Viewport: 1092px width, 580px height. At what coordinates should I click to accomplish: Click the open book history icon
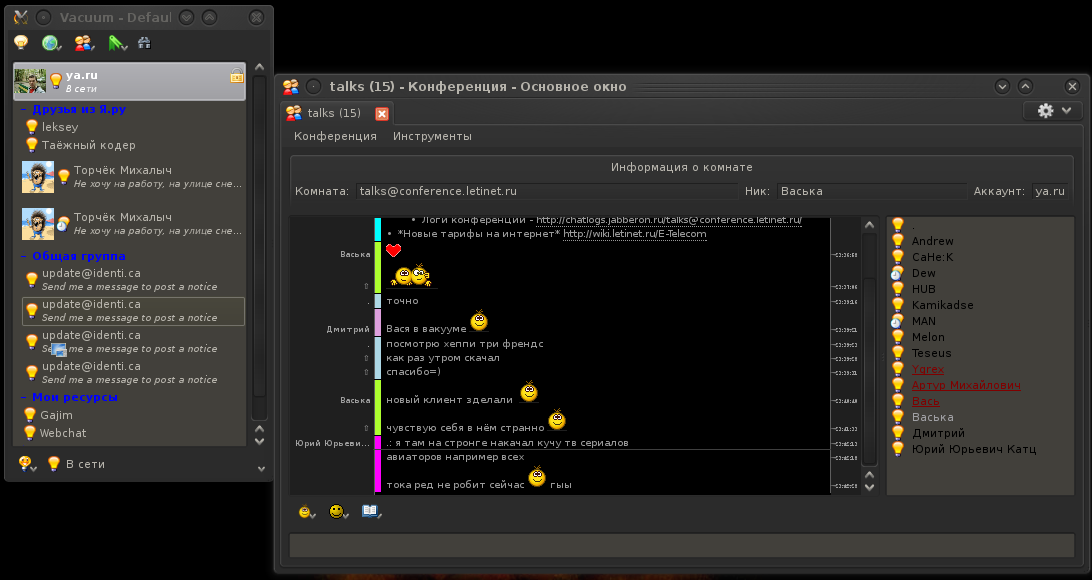pyautogui.click(x=371, y=512)
